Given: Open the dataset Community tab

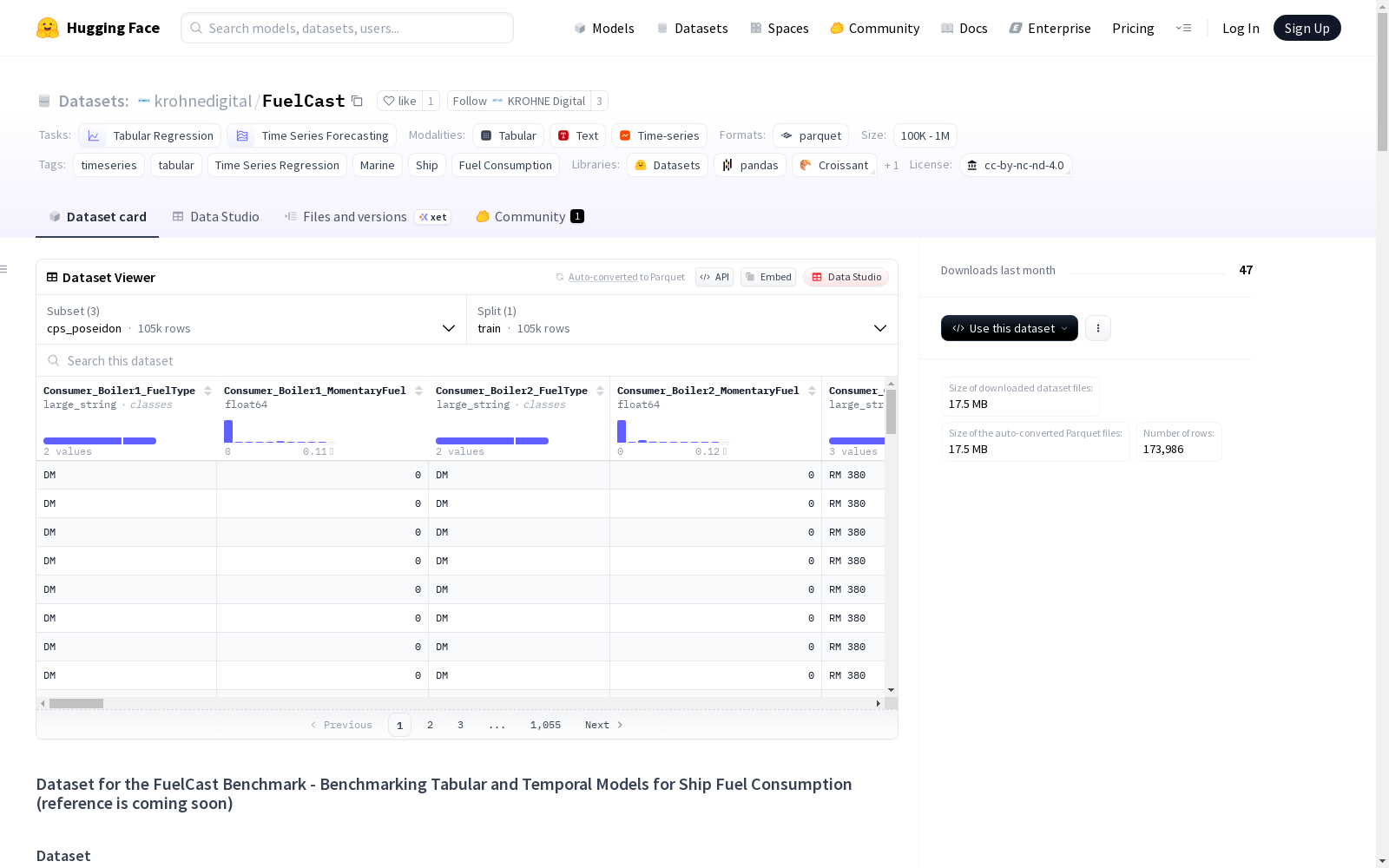Looking at the screenshot, I should pos(530,217).
